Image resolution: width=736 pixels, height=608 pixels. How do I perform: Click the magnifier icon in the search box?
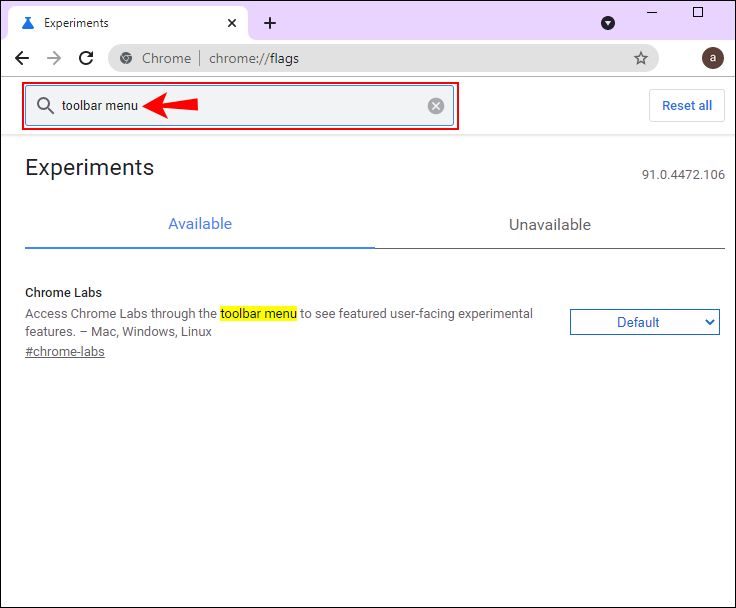tap(45, 106)
